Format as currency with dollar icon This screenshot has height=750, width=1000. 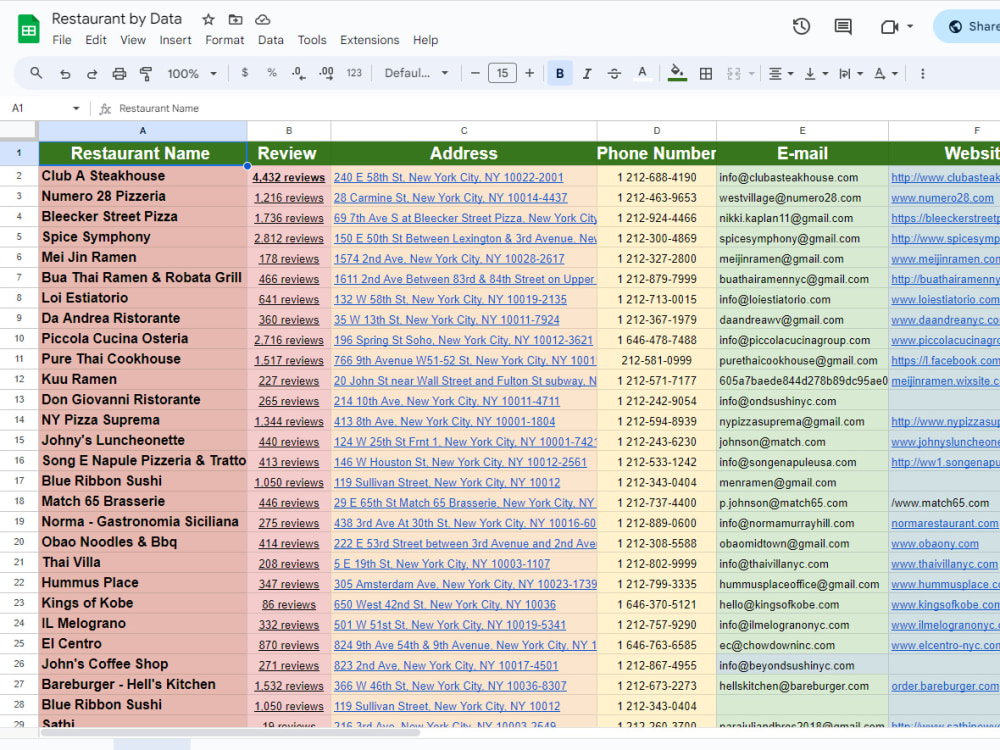tap(245, 73)
